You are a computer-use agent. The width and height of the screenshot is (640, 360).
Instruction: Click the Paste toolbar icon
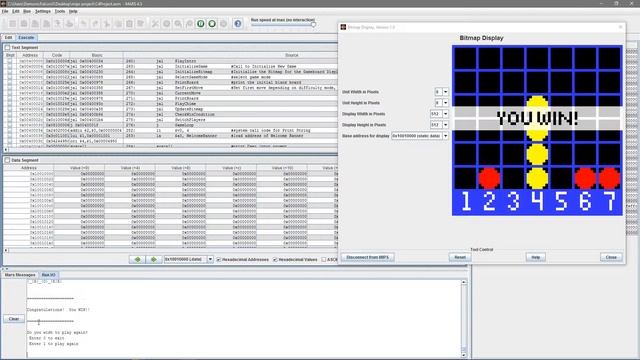(129, 24)
